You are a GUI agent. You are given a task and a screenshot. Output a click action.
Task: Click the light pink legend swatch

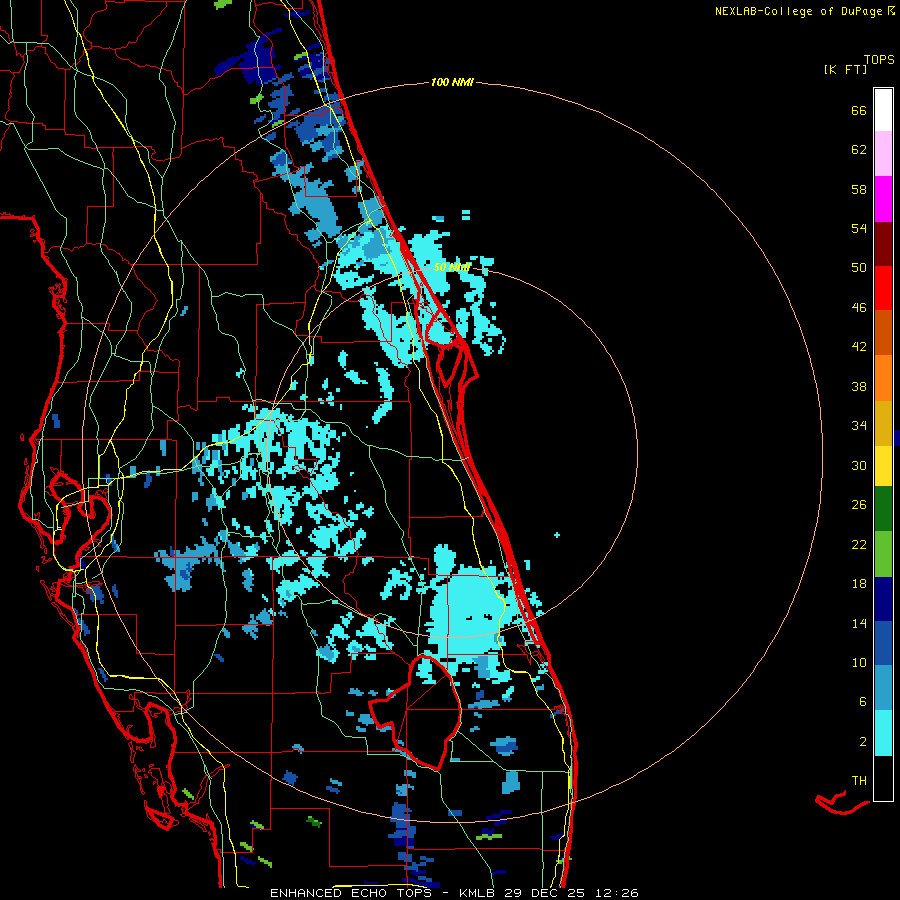[883, 154]
